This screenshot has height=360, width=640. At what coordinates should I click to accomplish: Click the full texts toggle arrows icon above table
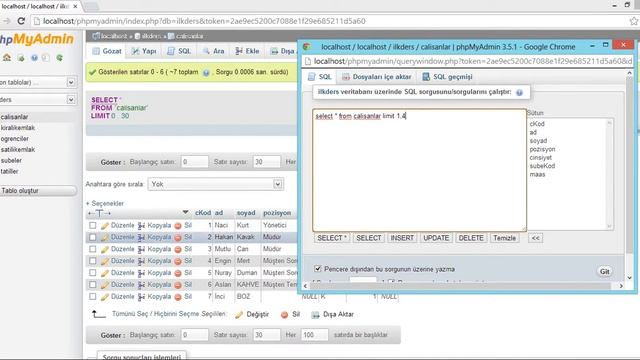[x=99, y=213]
